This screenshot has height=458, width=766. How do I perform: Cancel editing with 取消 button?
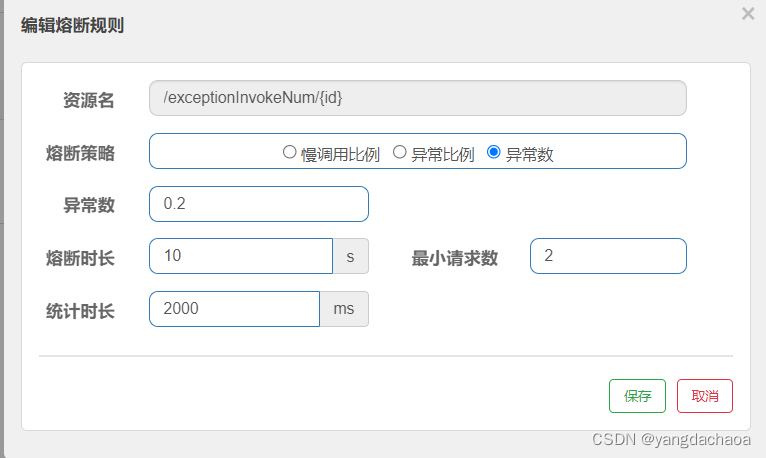704,396
